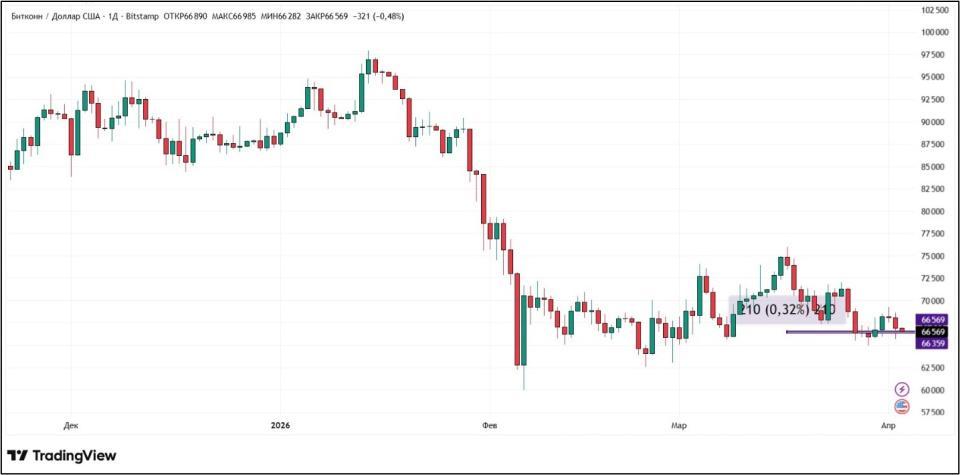
Task: Click 100 000 on the price scale
Action: point(934,32)
